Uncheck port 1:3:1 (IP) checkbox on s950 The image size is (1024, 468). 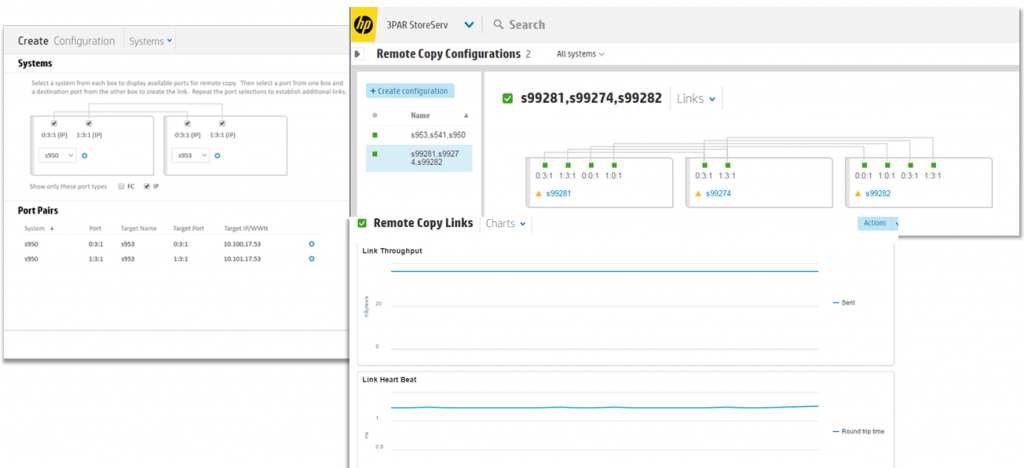tap(89, 123)
